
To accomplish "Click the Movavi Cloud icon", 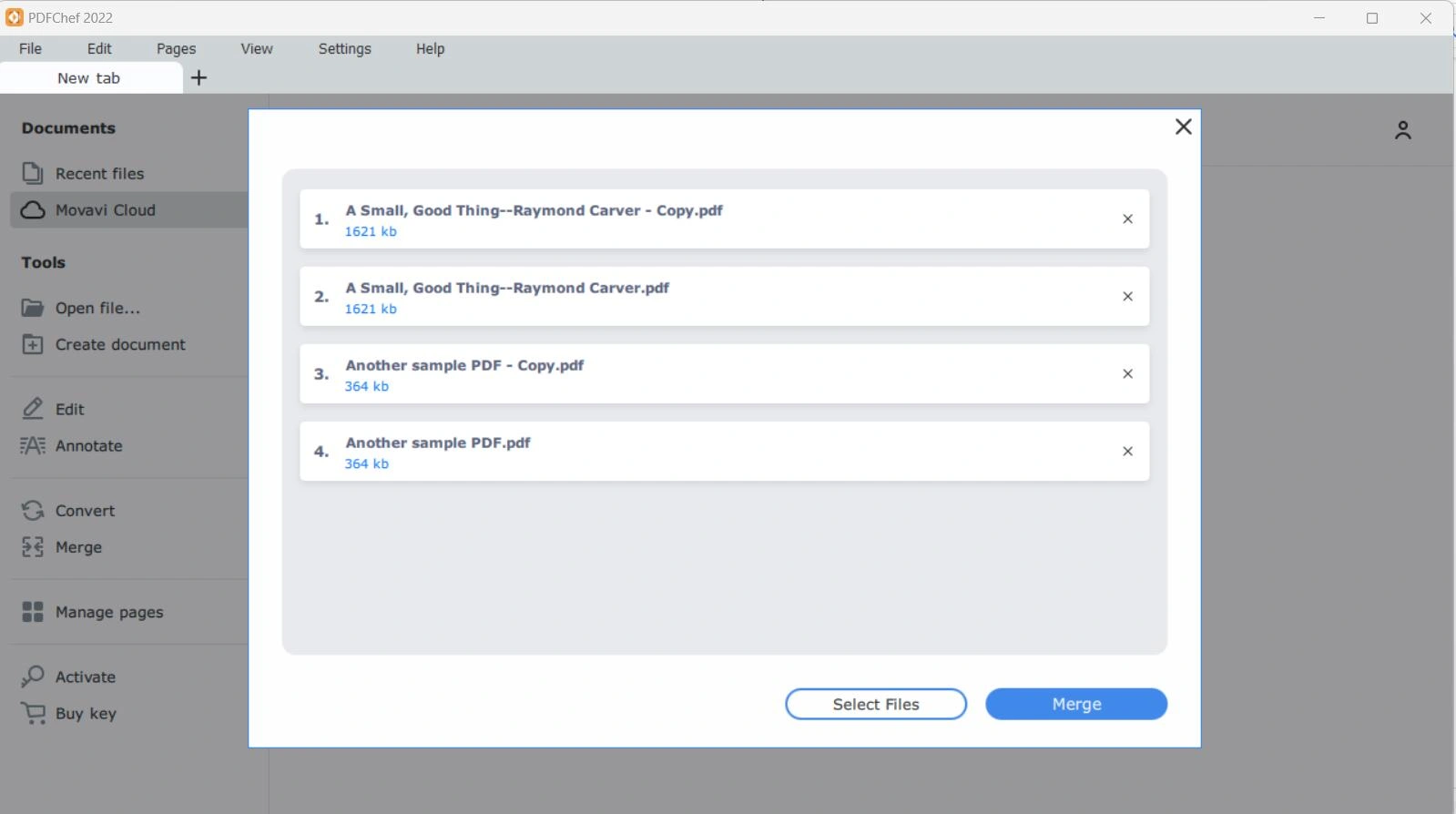I will pyautogui.click(x=33, y=210).
